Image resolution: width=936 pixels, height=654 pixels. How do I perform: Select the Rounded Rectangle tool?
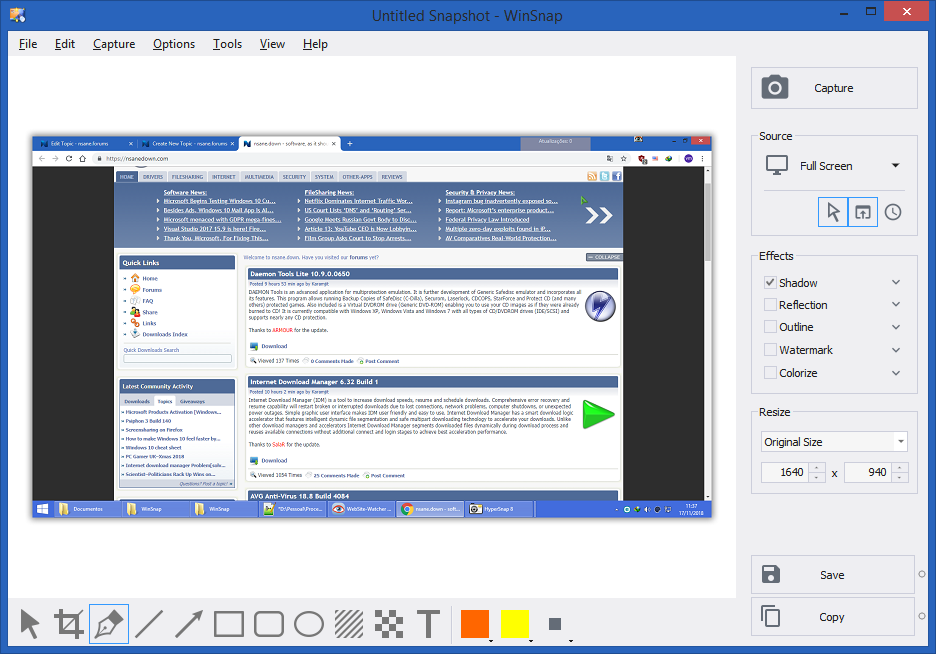click(269, 624)
